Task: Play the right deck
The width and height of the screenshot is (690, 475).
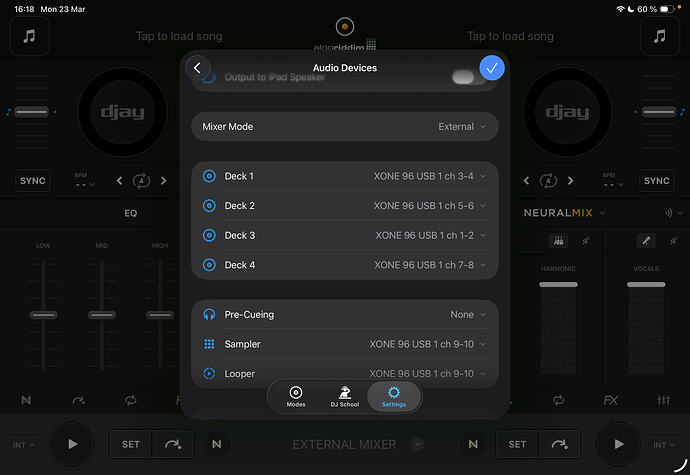Action: tap(618, 444)
